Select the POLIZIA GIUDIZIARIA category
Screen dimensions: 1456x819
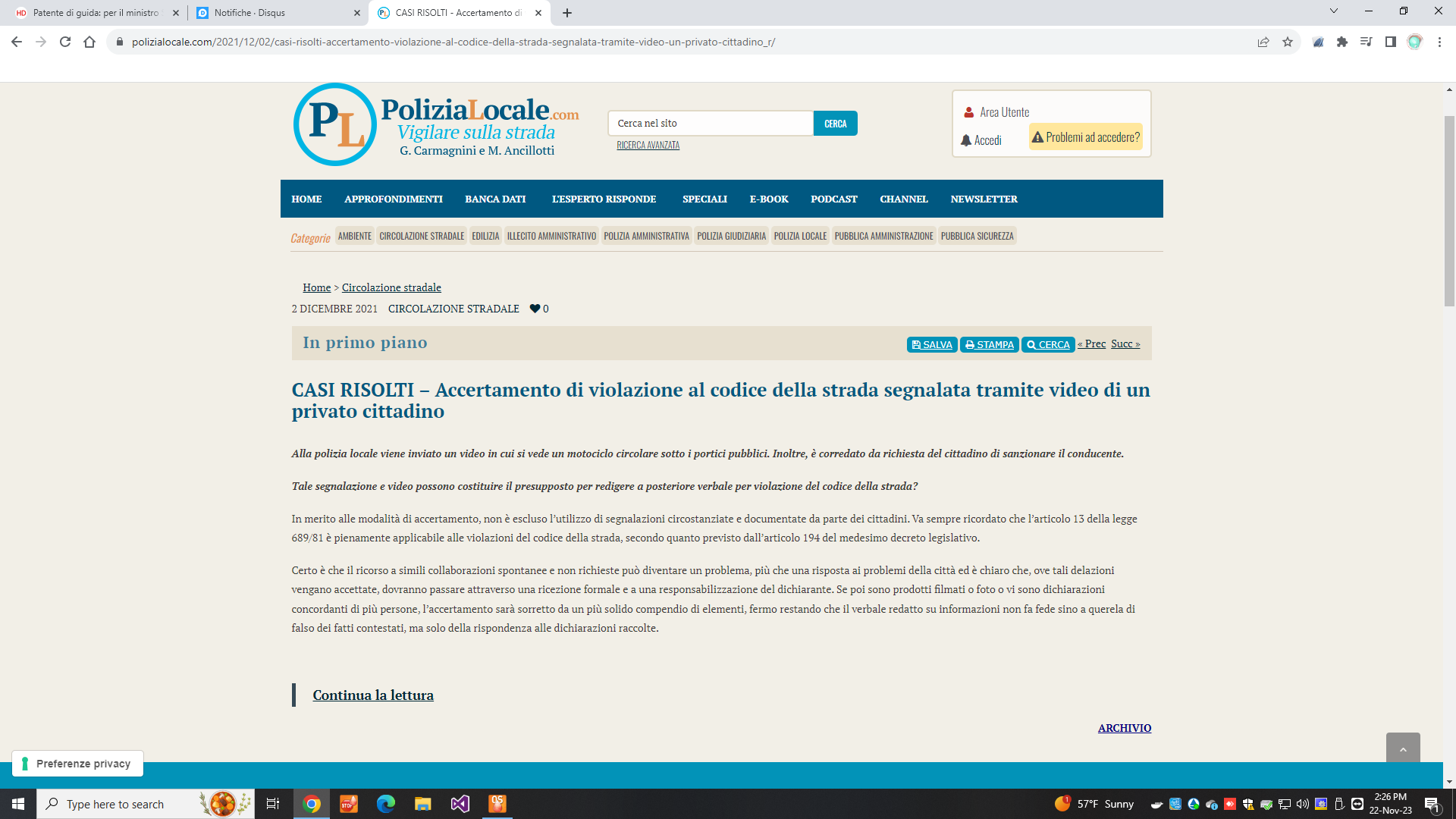pos(732,236)
